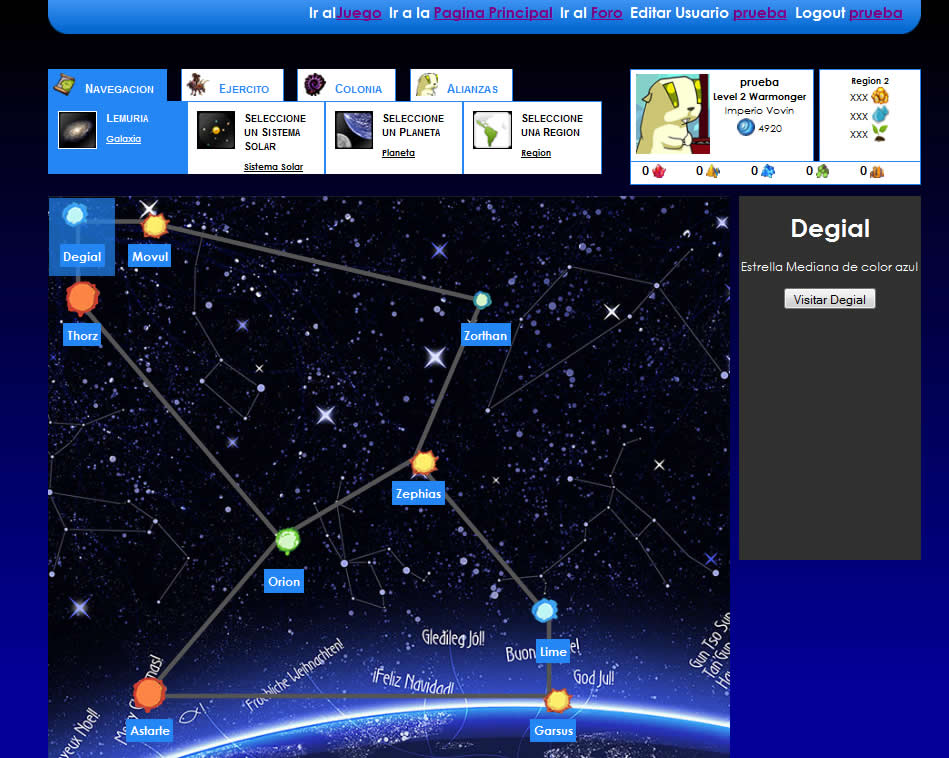Screen dimensions: 949x758
Task: Open the Ejercito tab
Action: (x=232, y=88)
